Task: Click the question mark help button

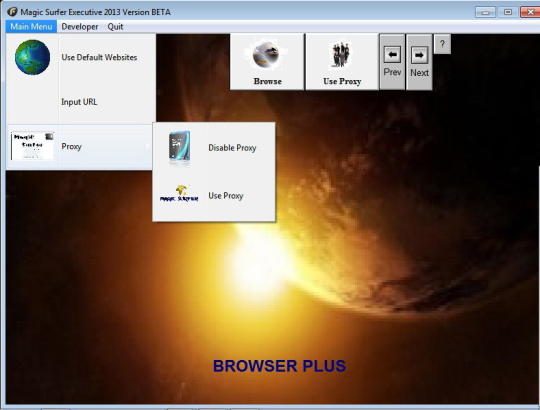Action: click(442, 44)
